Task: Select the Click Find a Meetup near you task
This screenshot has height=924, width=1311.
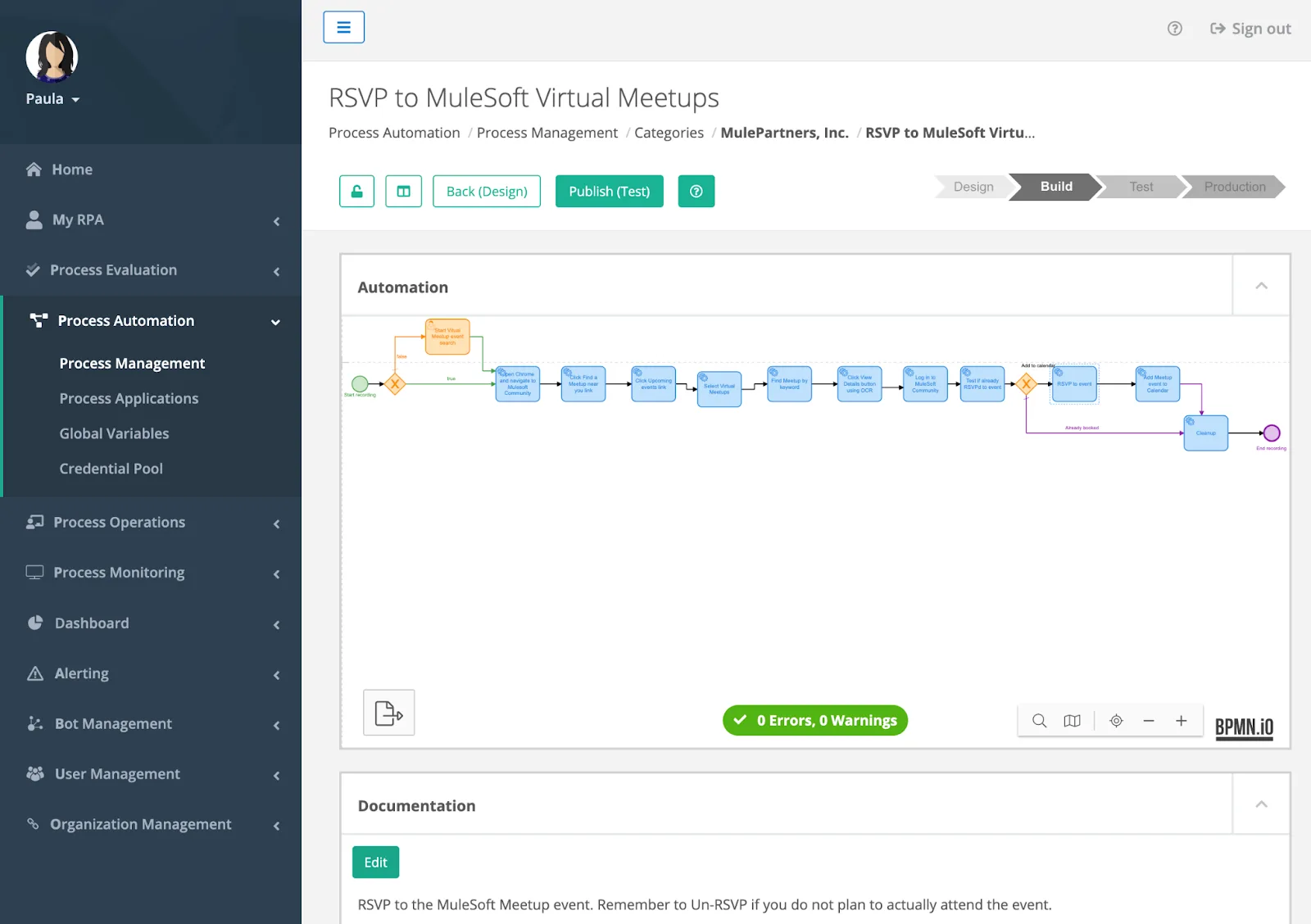Action: (x=583, y=383)
